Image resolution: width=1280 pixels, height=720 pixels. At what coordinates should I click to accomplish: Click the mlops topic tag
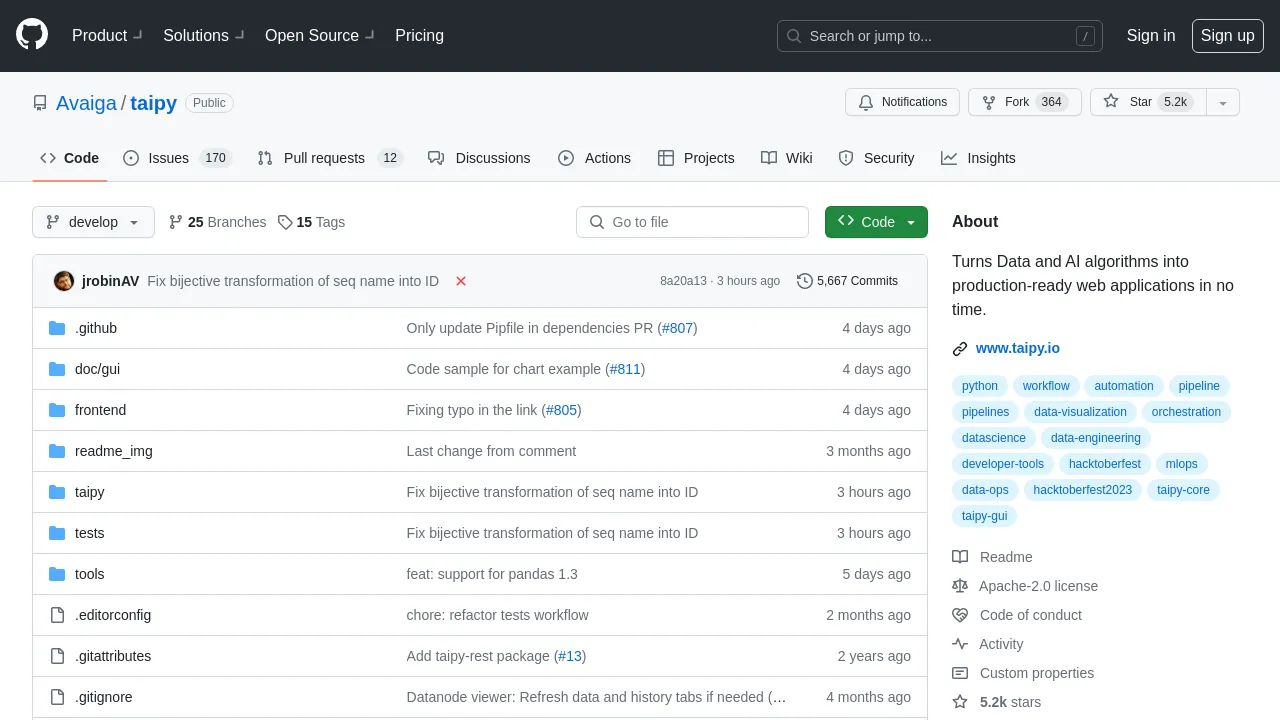(1181, 464)
